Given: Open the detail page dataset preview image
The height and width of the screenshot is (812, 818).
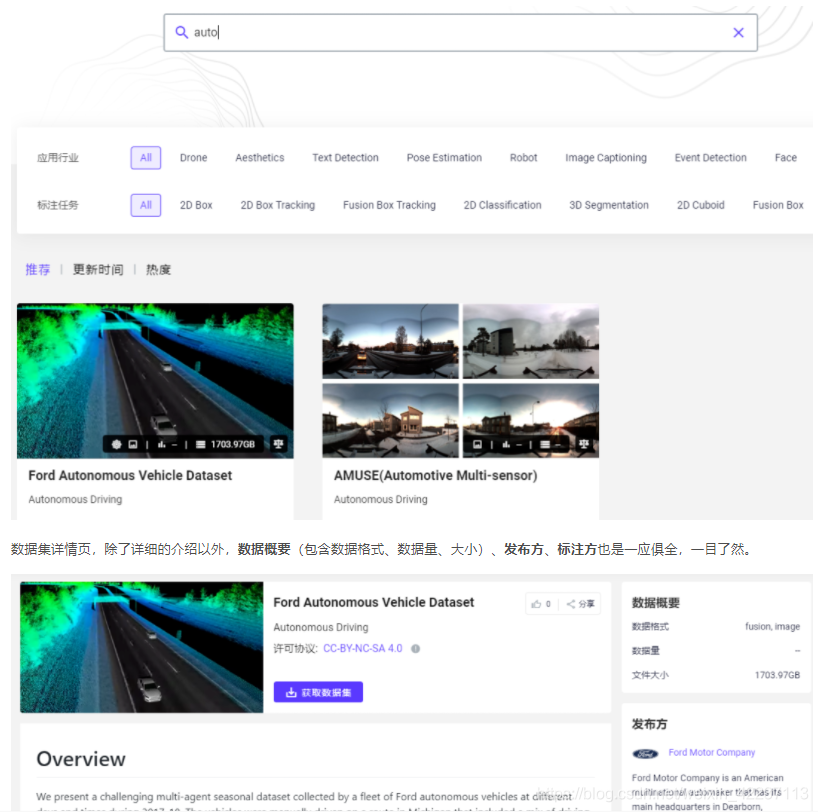Looking at the screenshot, I should click(142, 647).
